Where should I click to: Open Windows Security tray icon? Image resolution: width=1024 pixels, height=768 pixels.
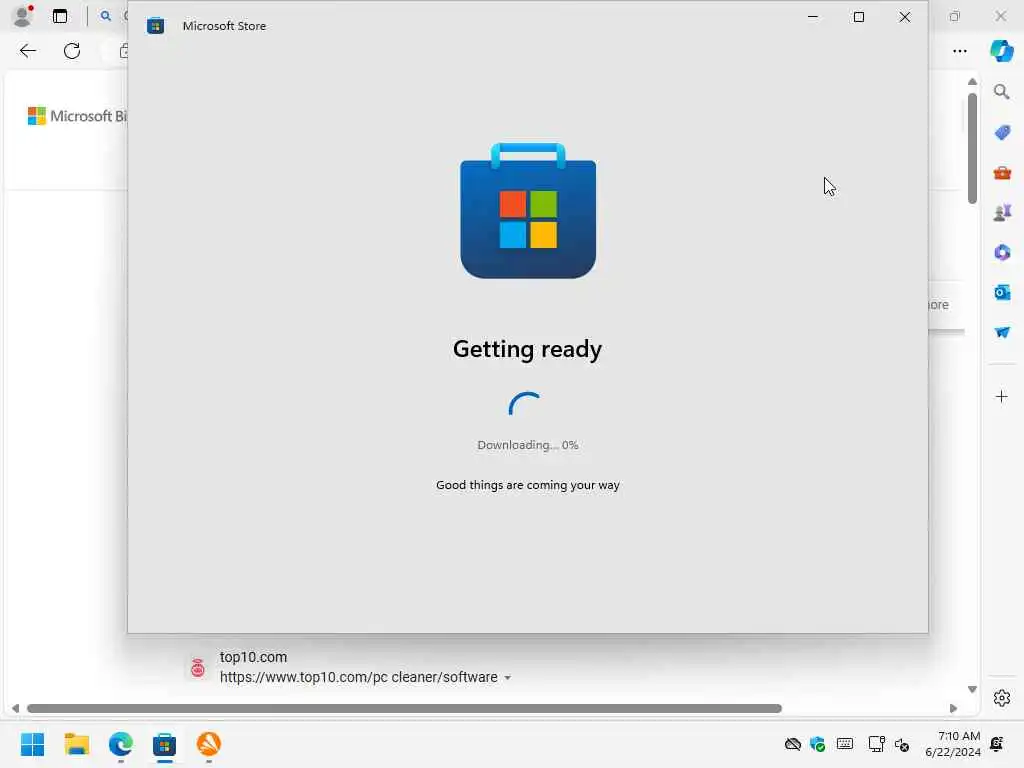(817, 744)
